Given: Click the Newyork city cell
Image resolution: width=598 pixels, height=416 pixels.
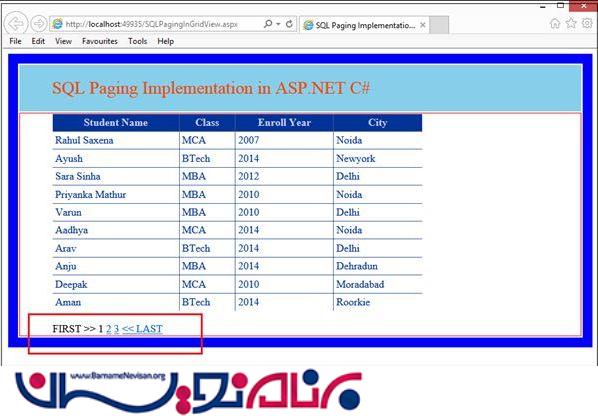Looking at the screenshot, I should 378,158.
